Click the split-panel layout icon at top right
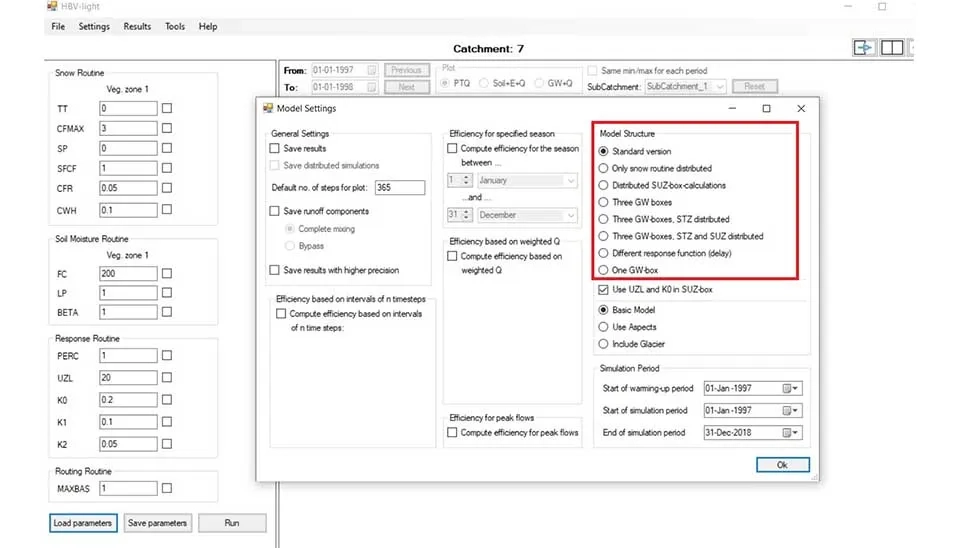Viewport: 960px width, 548px height. (892, 48)
